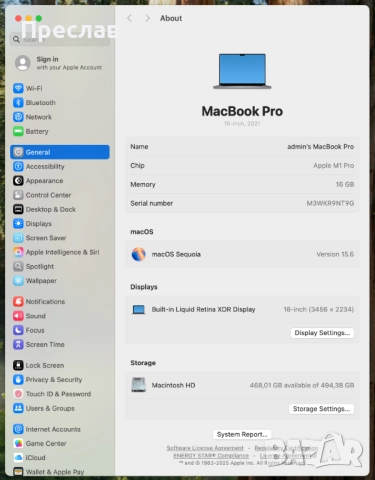Screen dimensions: 375x480
Task: Open ENERGY STAR Compliance link
Action: click(x=211, y=455)
